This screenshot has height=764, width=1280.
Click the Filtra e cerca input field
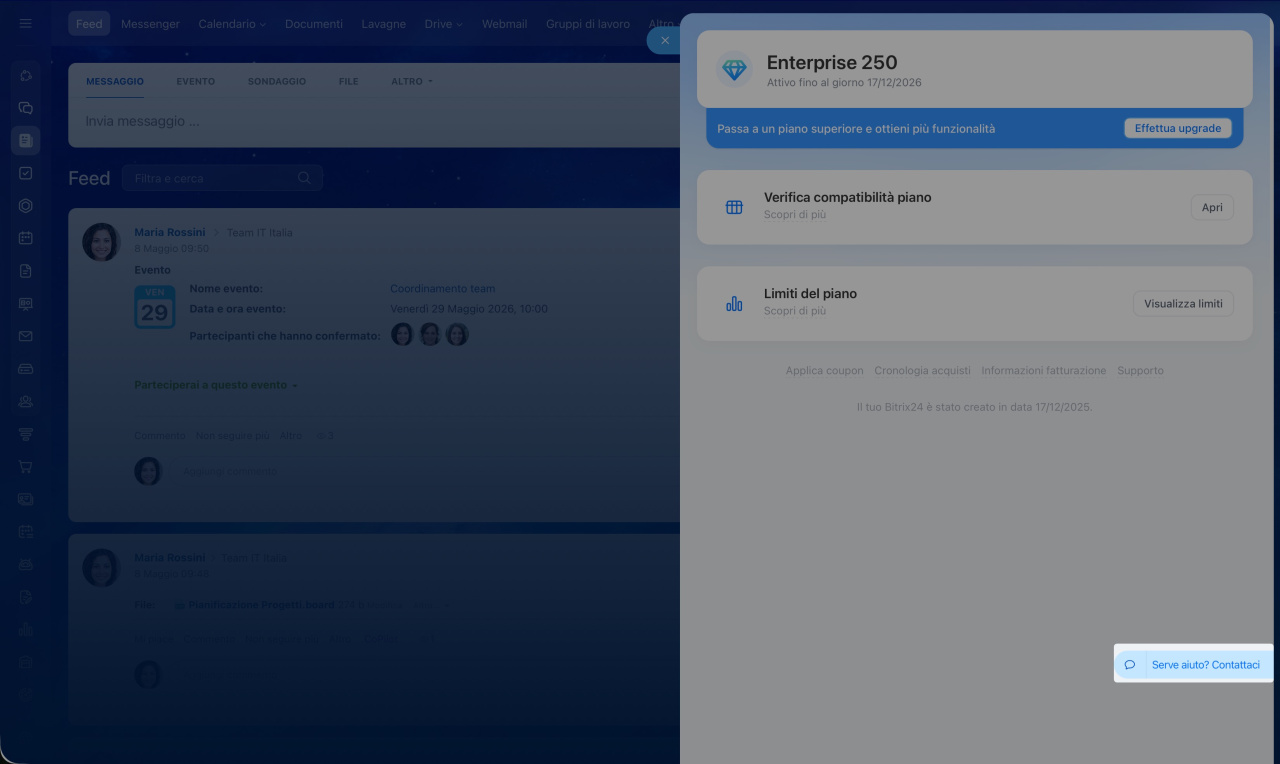222,178
